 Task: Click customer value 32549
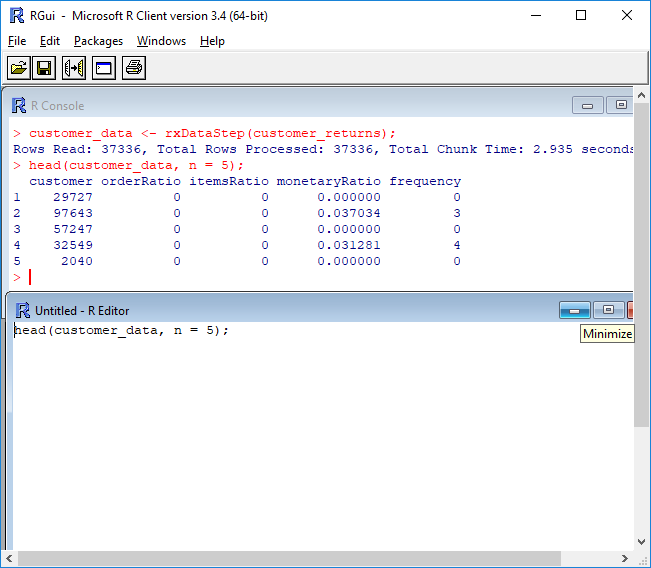point(73,245)
